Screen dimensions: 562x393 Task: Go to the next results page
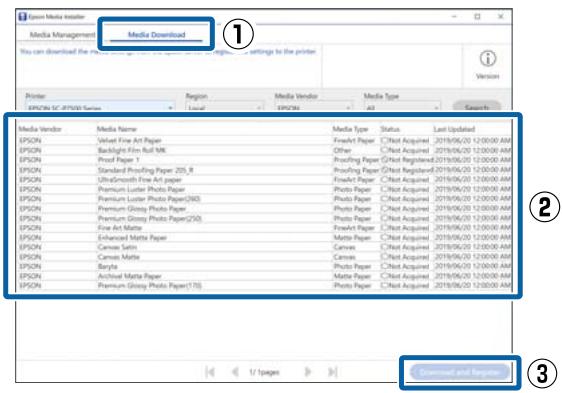coord(308,372)
